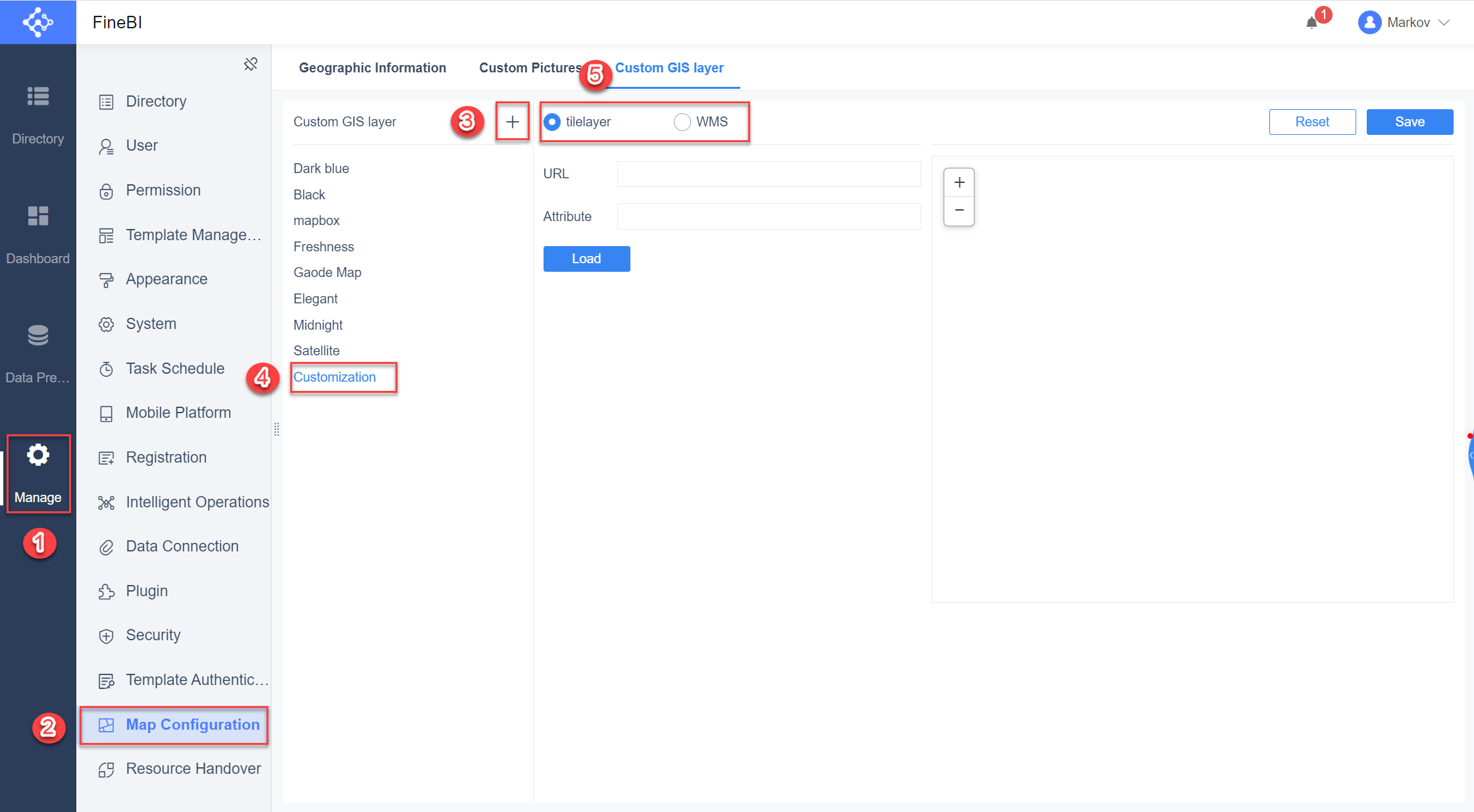Open Task Schedule
The width and height of the screenshot is (1474, 812).
click(174, 368)
